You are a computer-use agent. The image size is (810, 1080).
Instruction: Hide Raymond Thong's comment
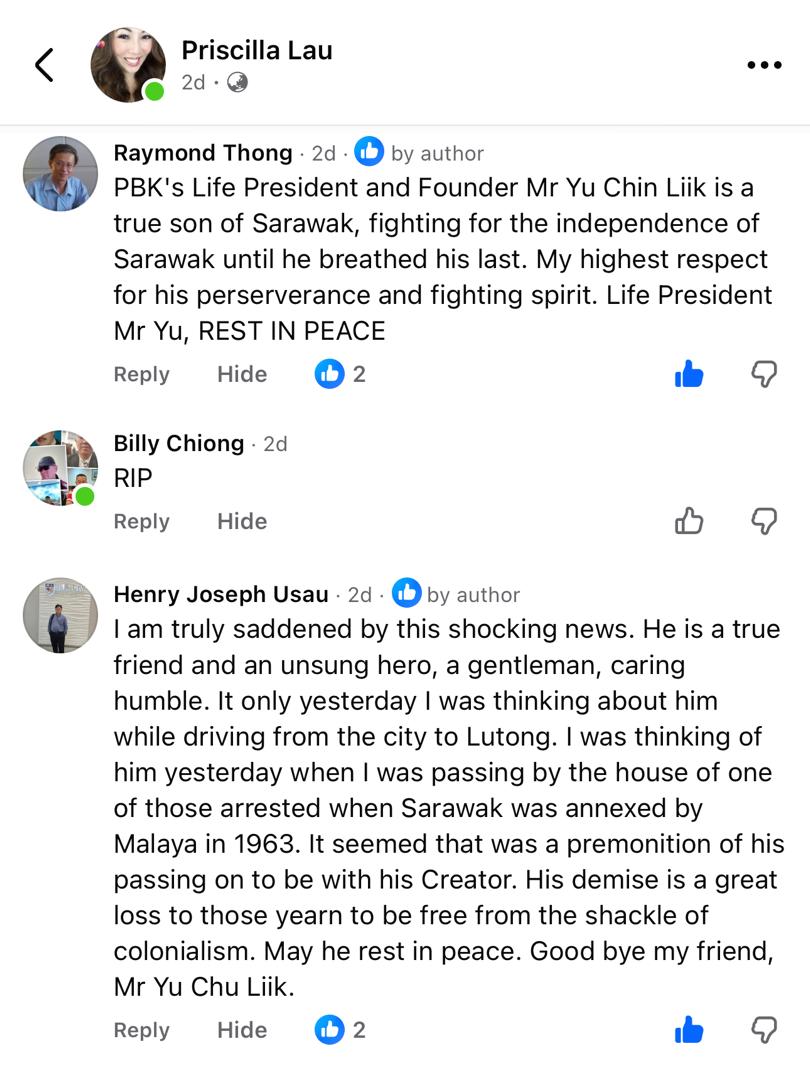[242, 375]
